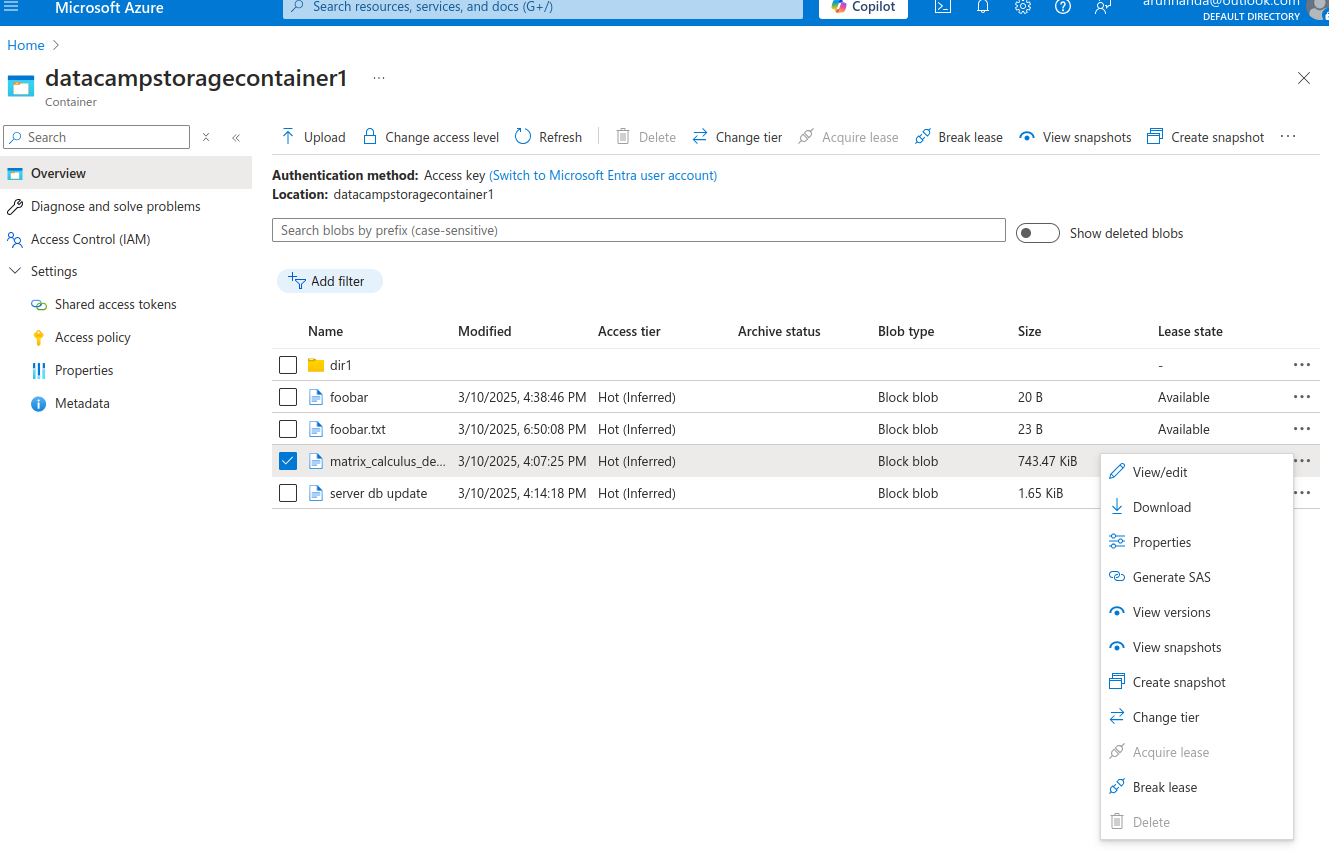The height and width of the screenshot is (854, 1329).
Task: Choose Generate SAS from context menu
Action: [1197, 577]
